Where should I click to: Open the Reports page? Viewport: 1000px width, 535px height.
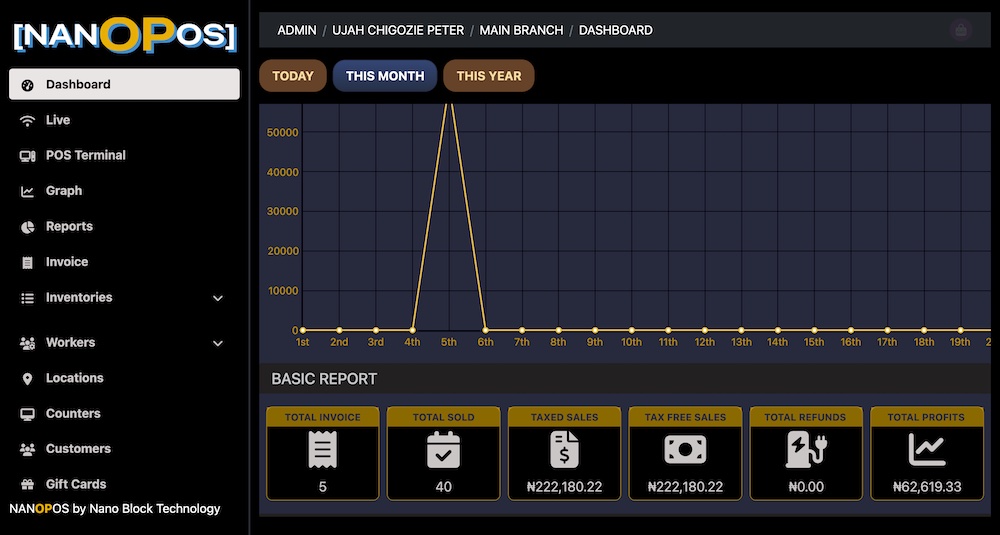124,226
